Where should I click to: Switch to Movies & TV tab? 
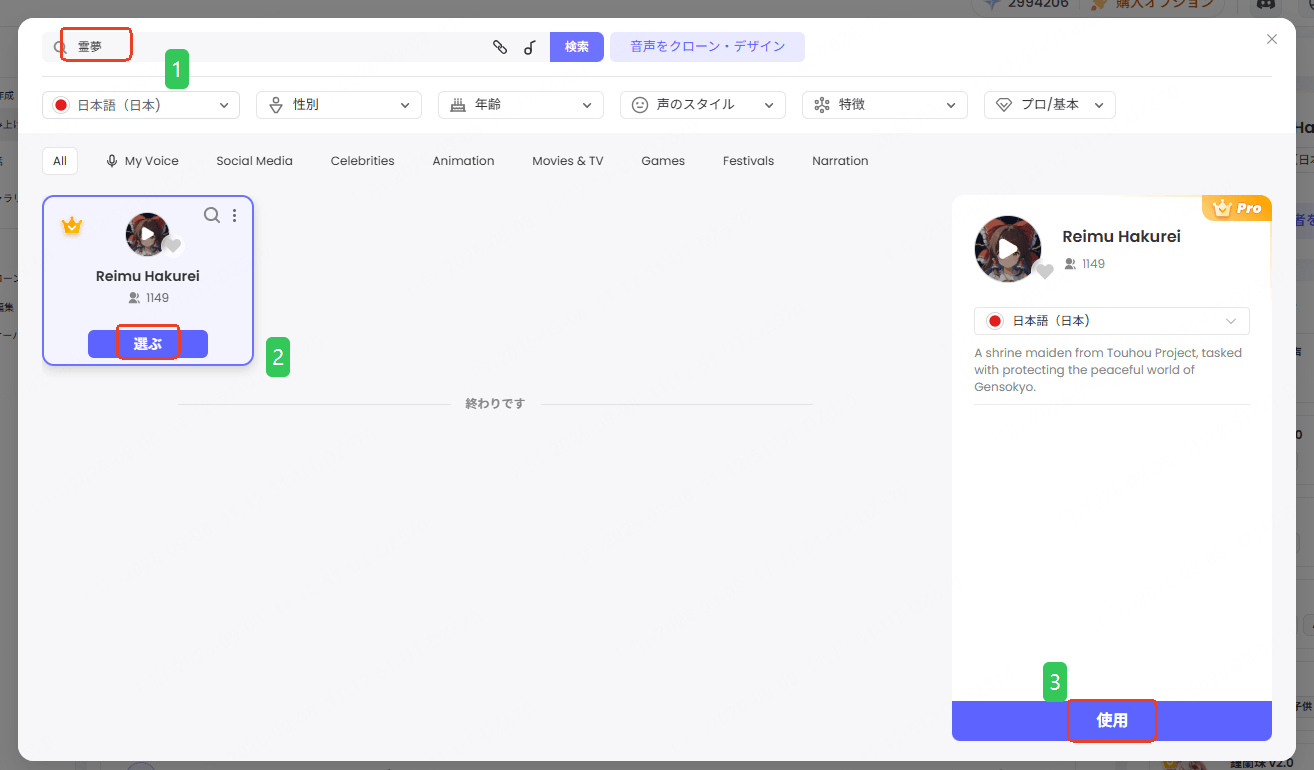point(568,161)
